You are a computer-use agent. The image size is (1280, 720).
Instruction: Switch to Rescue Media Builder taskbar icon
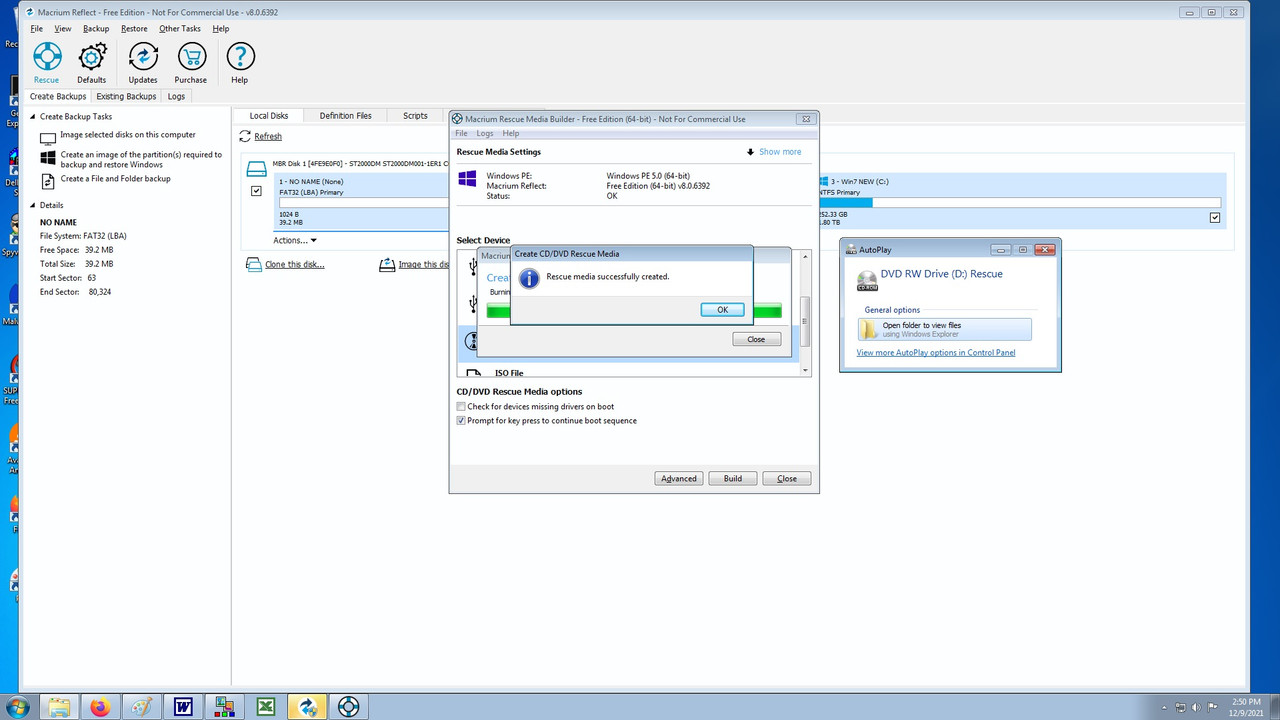pyautogui.click(x=348, y=707)
